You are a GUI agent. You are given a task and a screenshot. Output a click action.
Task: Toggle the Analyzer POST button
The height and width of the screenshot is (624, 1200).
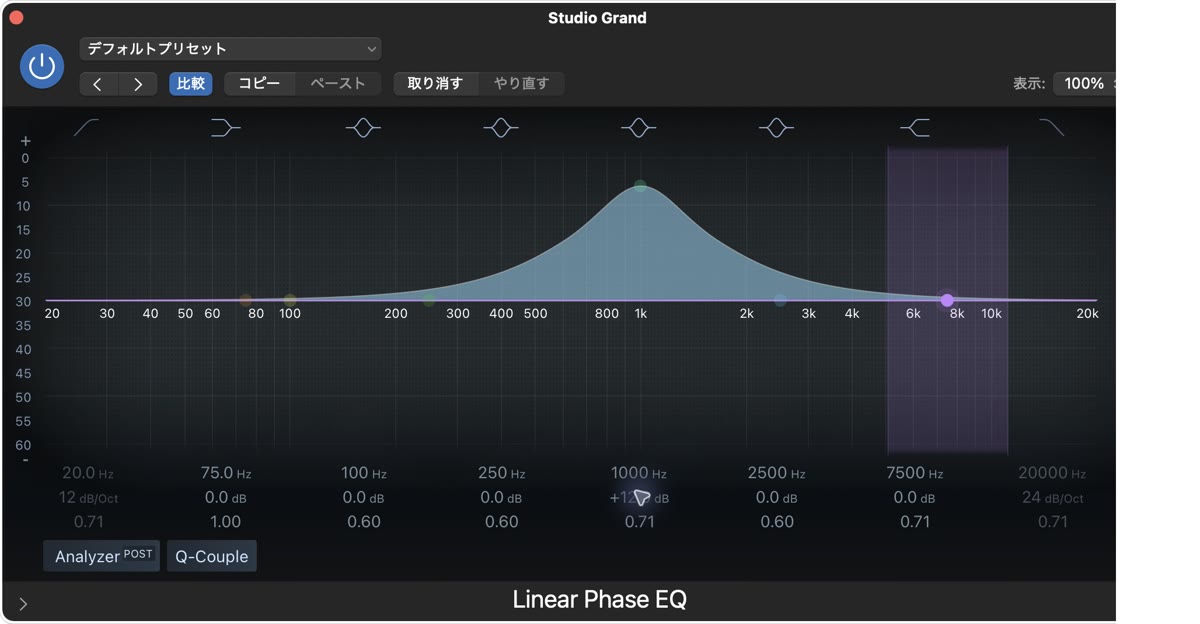[x=101, y=556]
